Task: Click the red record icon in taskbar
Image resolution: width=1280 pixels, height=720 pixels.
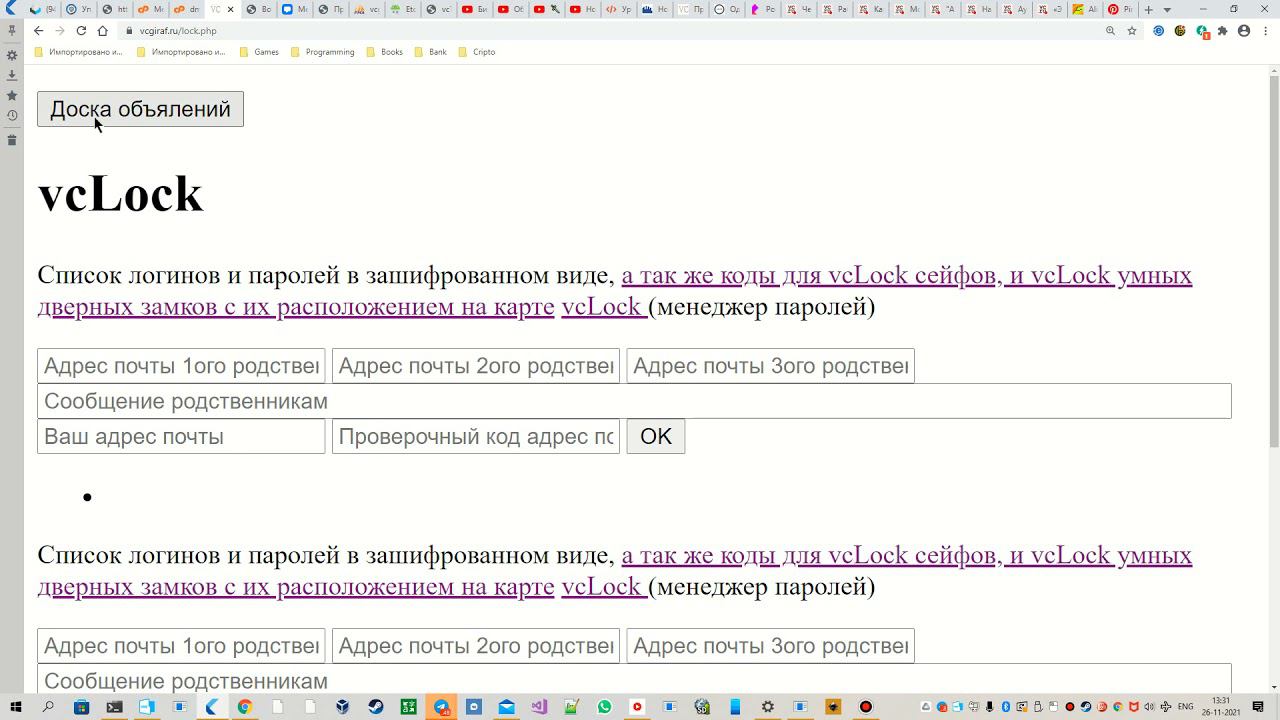Action: point(865,707)
